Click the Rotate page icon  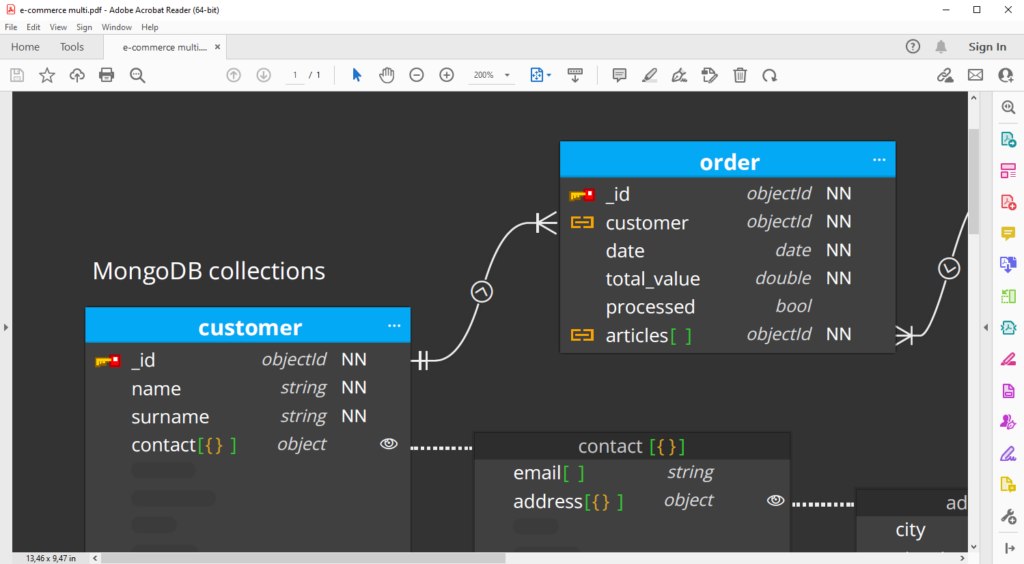click(770, 76)
